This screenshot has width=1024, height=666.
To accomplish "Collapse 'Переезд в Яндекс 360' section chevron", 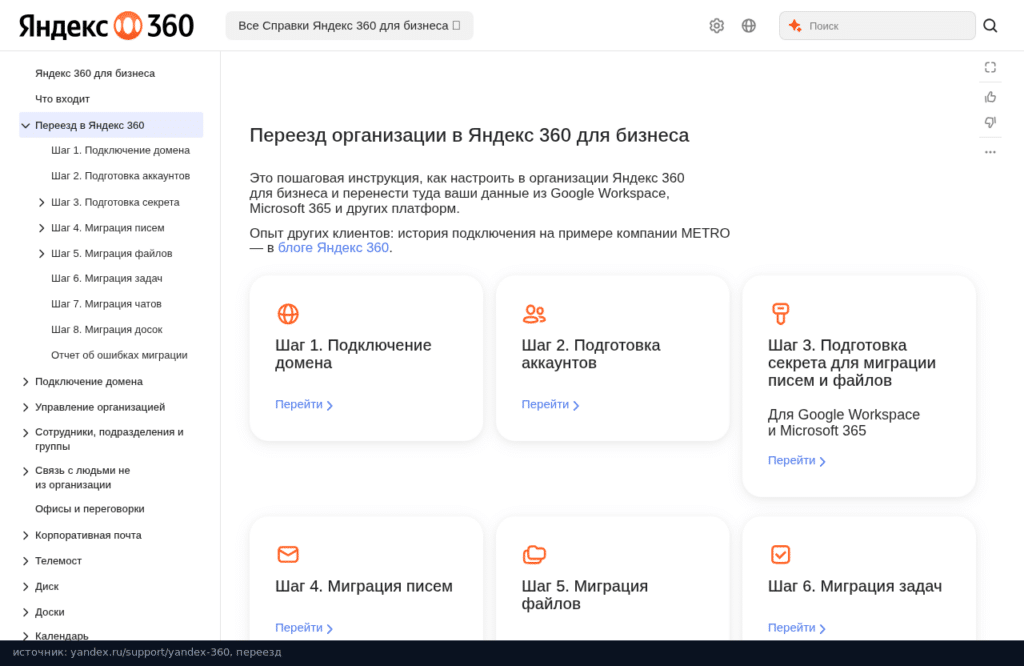I will pyautogui.click(x=25, y=125).
